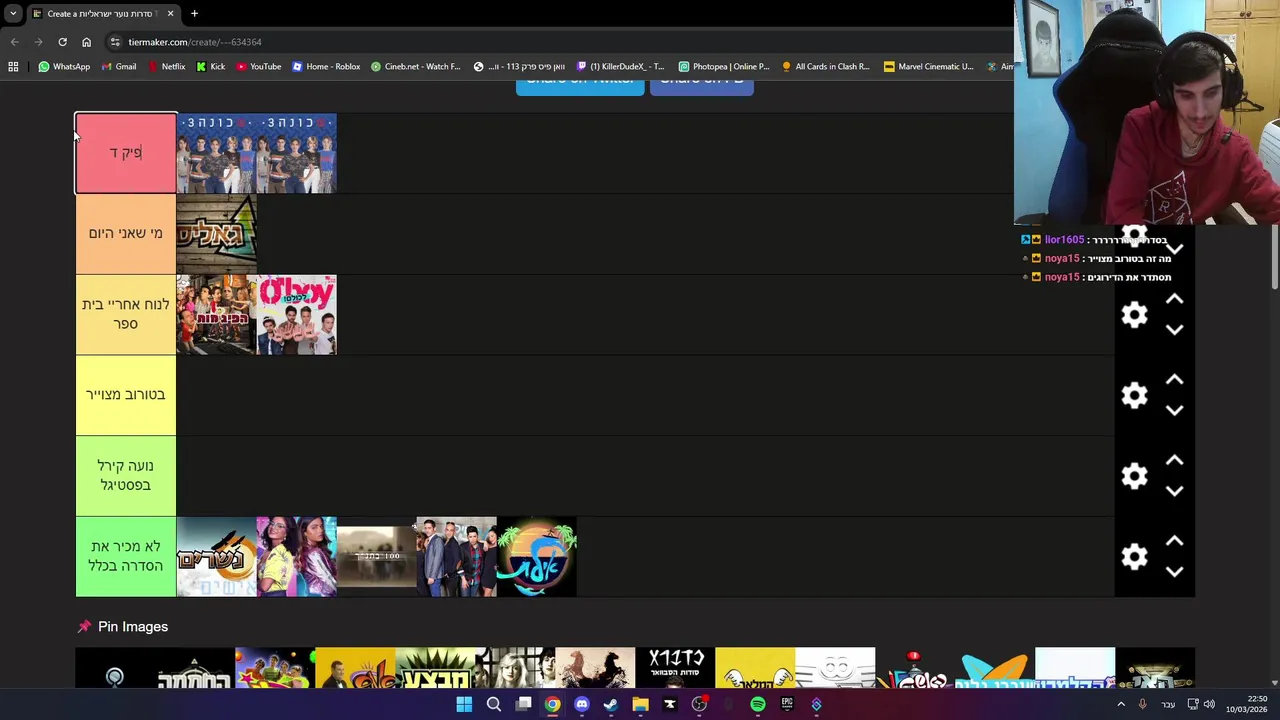Open the Kick bookmark
The width and height of the screenshot is (1280, 720).
pos(210,67)
